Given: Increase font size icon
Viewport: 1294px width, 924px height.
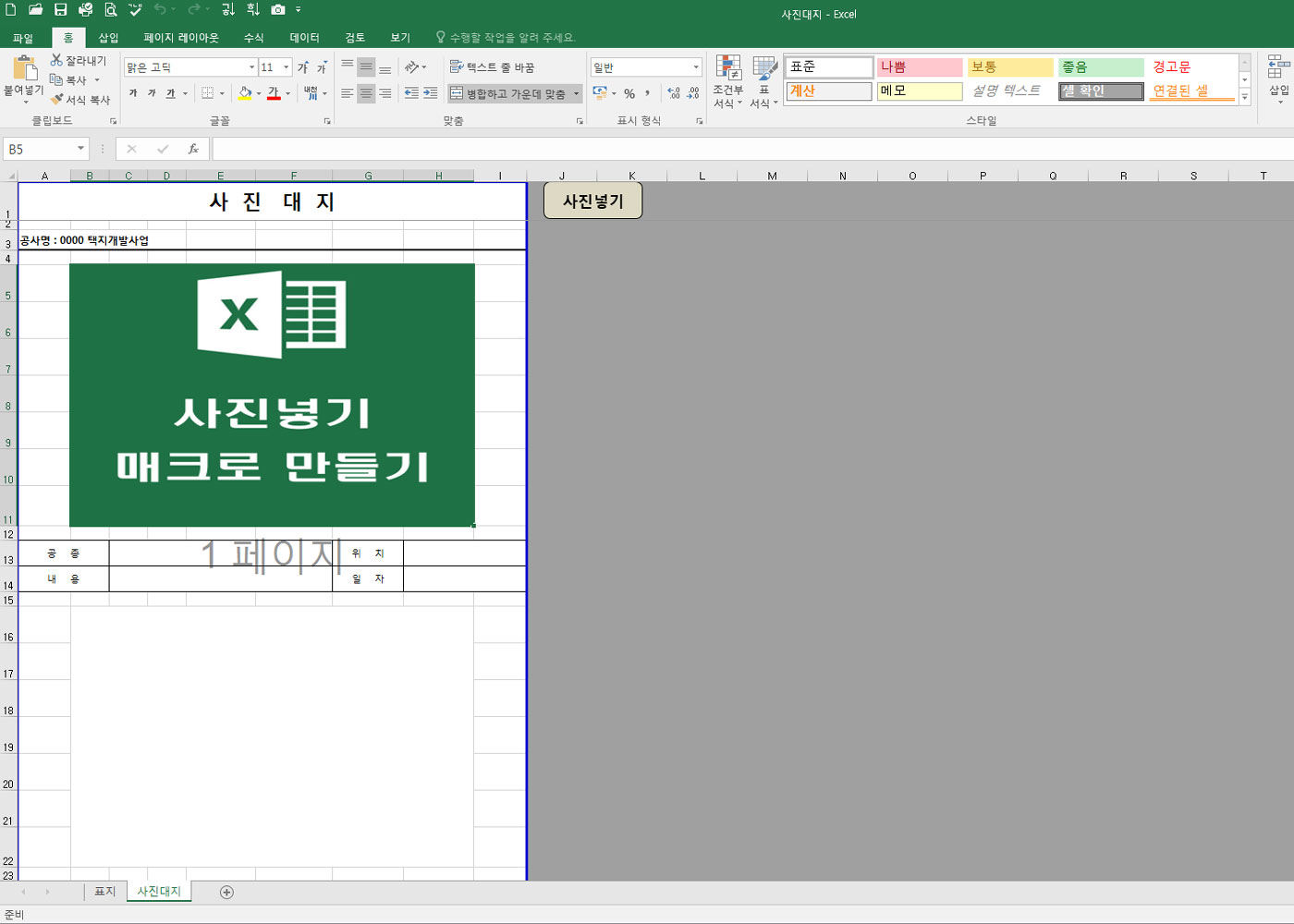Looking at the screenshot, I should pos(303,67).
